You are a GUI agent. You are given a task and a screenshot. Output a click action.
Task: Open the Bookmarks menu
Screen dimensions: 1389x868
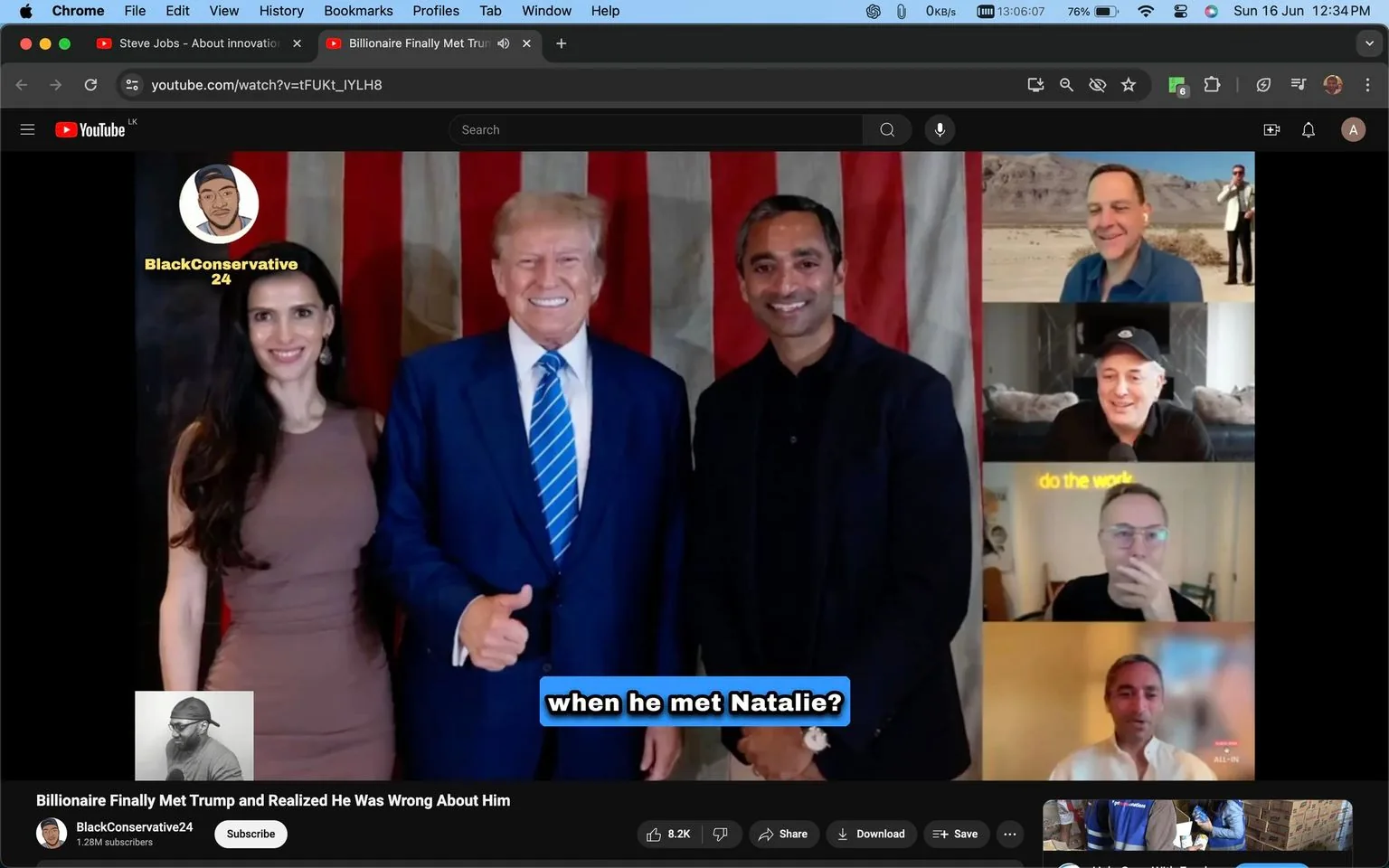[x=358, y=11]
